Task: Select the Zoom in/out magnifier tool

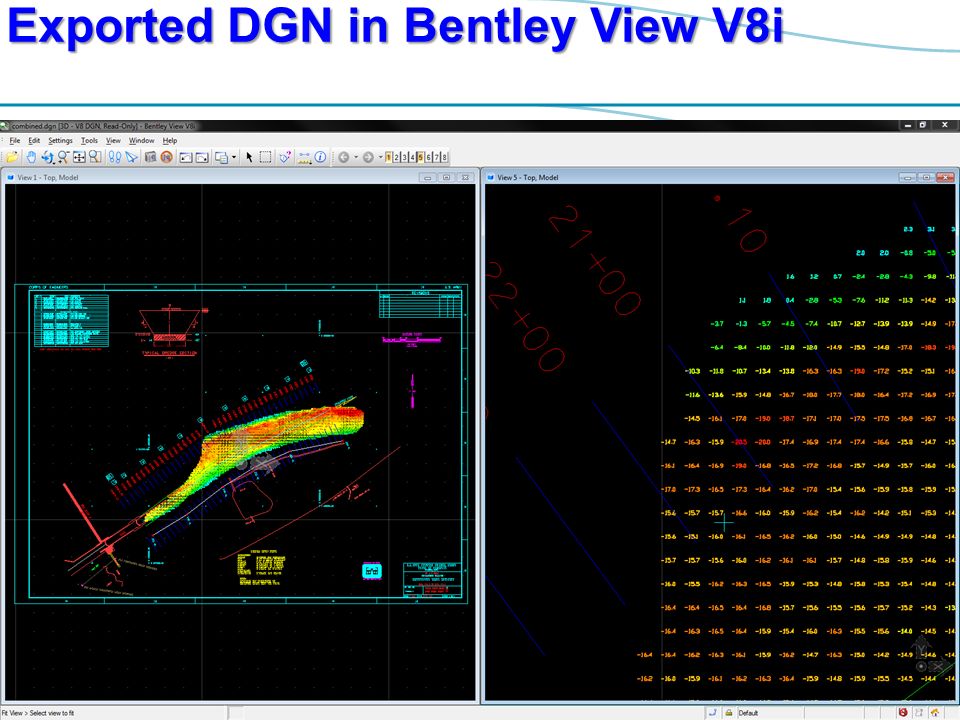Action: click(63, 157)
